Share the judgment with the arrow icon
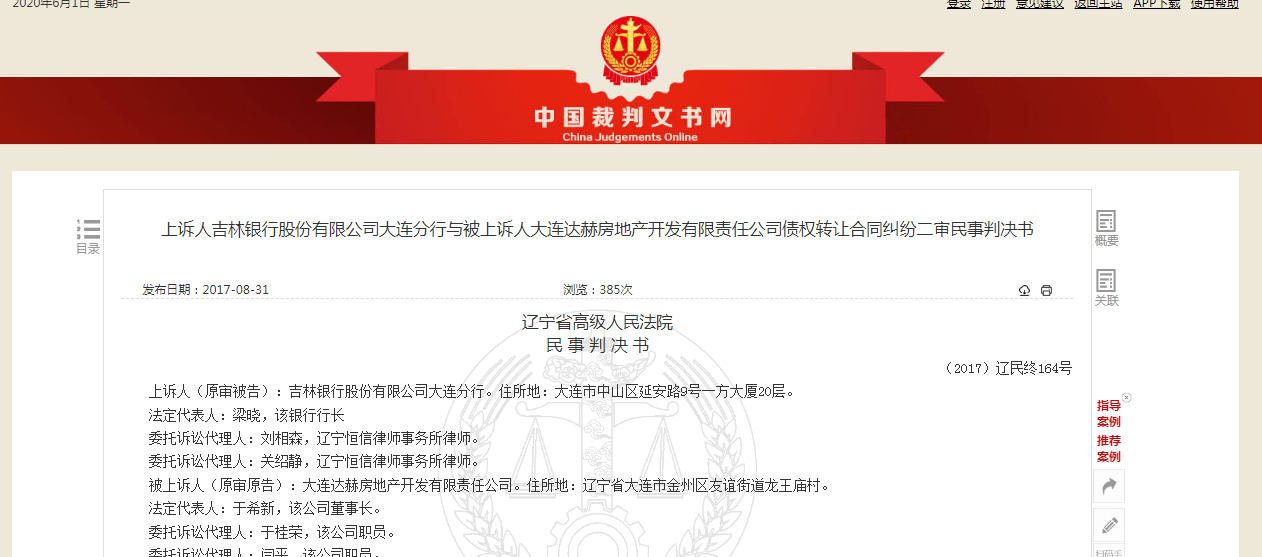1262x557 pixels. (1109, 486)
